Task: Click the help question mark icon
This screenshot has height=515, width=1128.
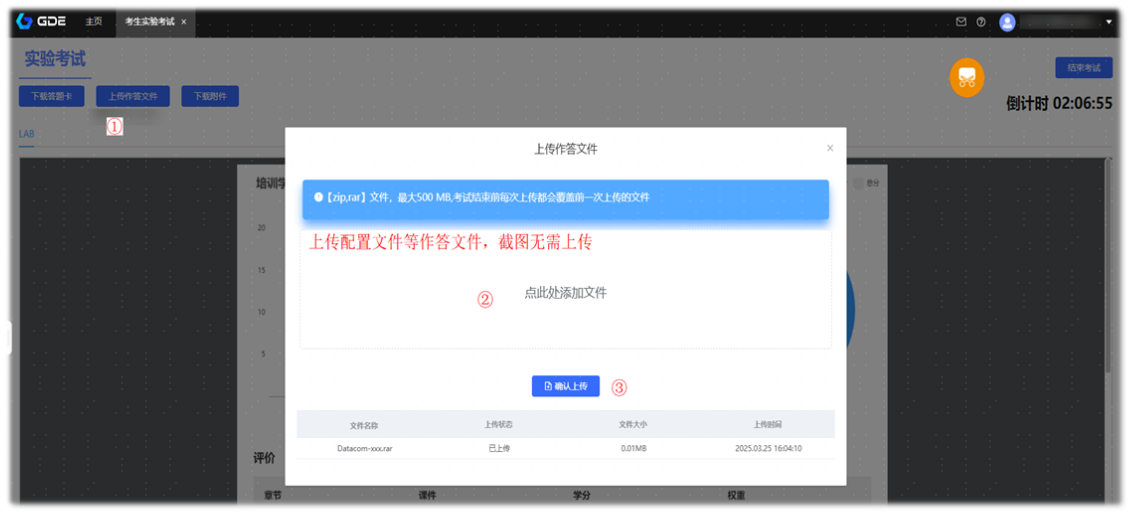Action: tap(981, 21)
